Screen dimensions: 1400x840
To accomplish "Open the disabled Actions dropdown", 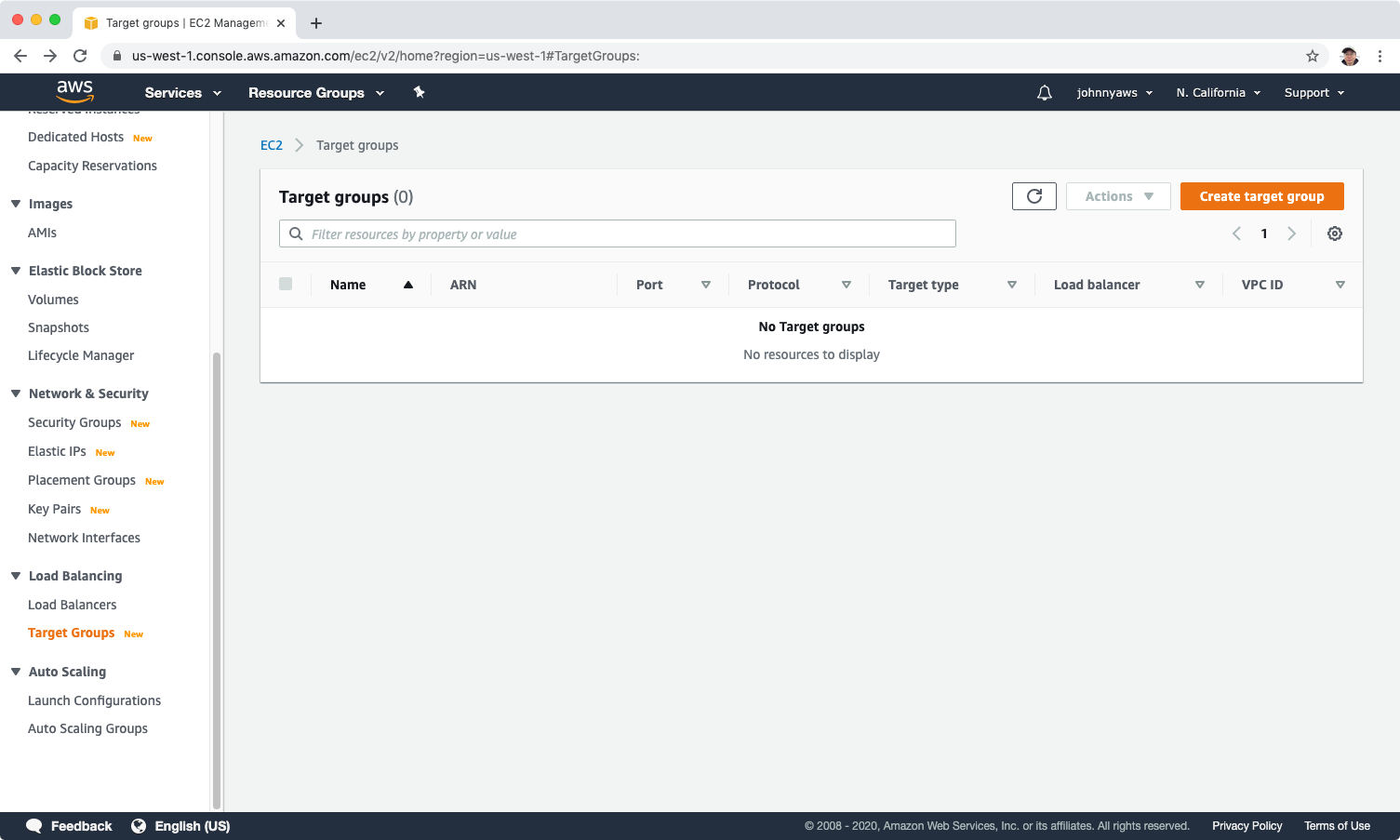I will point(1118,196).
